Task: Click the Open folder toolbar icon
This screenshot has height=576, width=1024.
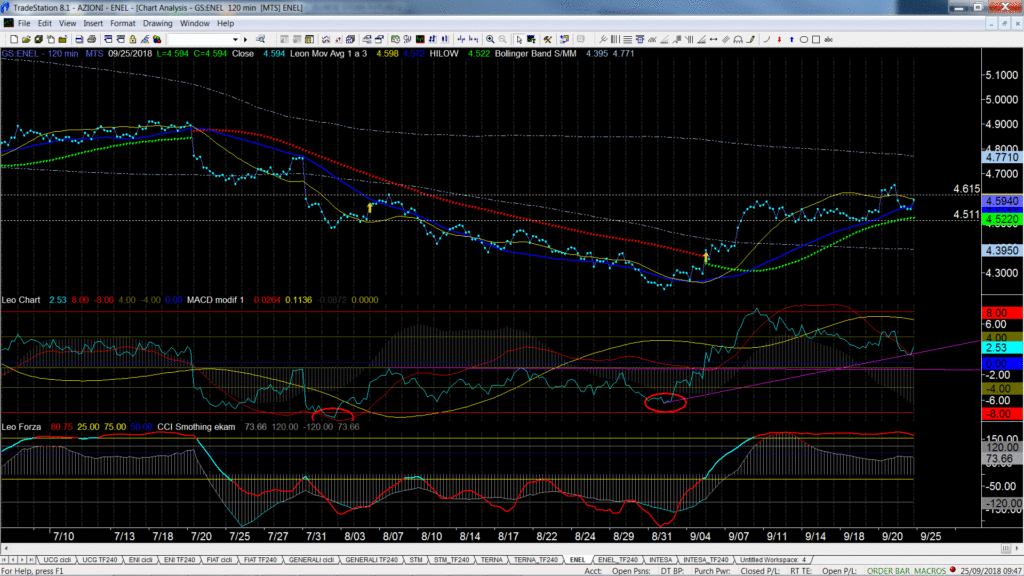Action: point(26,40)
